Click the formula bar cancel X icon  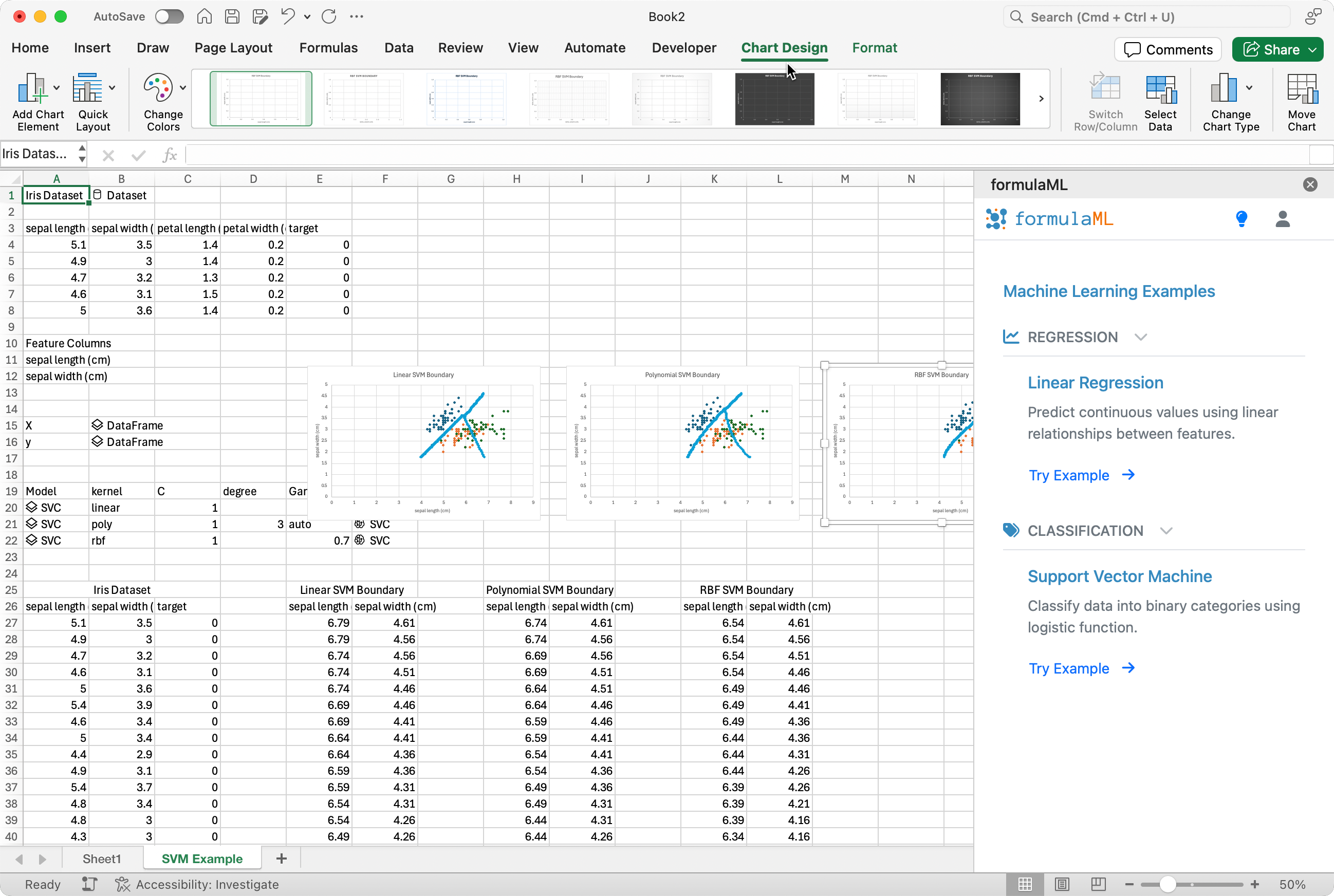click(108, 155)
